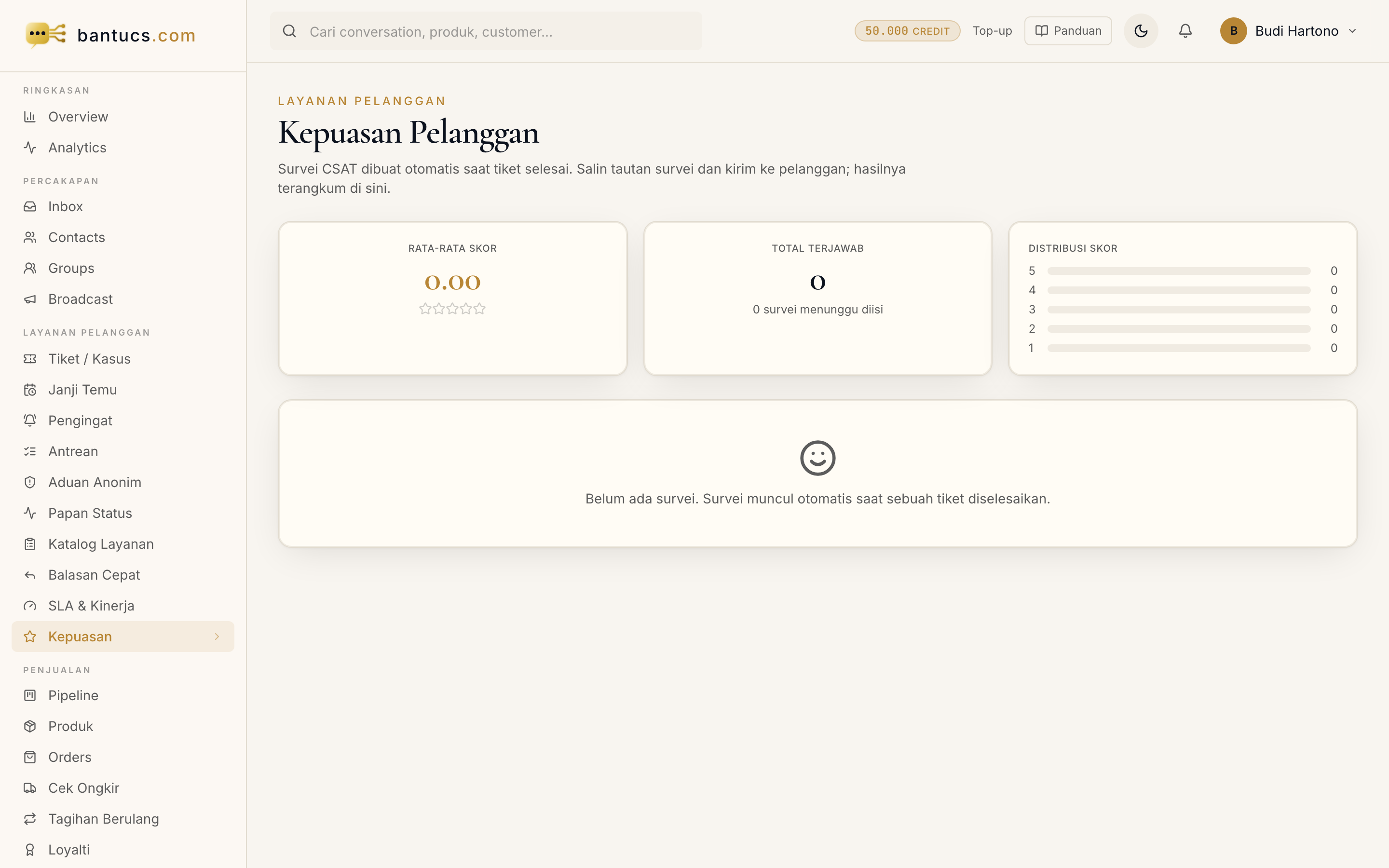Viewport: 1389px width, 868px height.
Task: Navigate to Produk
Action: 123,726
